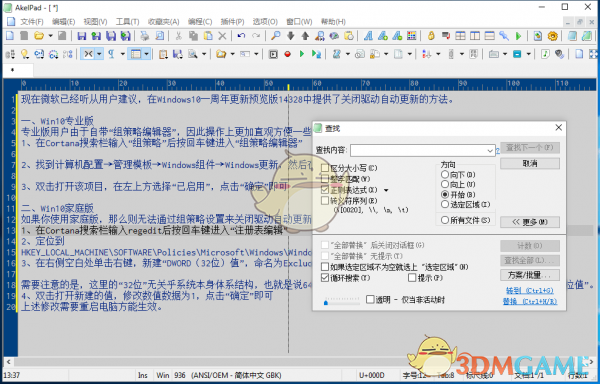Click the 替换 (Ctrl+H/R) link
Viewport: 600px width, 384px height.
tap(530, 301)
